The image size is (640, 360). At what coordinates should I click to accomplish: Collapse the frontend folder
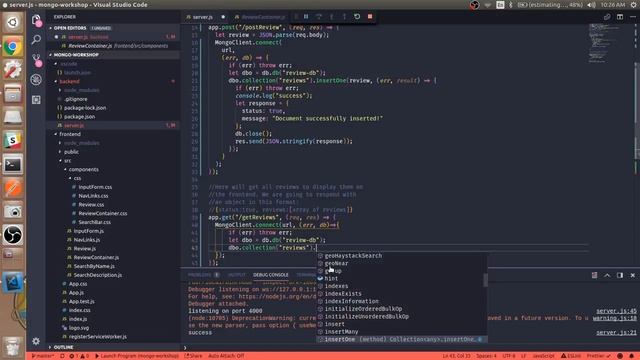click(x=70, y=134)
